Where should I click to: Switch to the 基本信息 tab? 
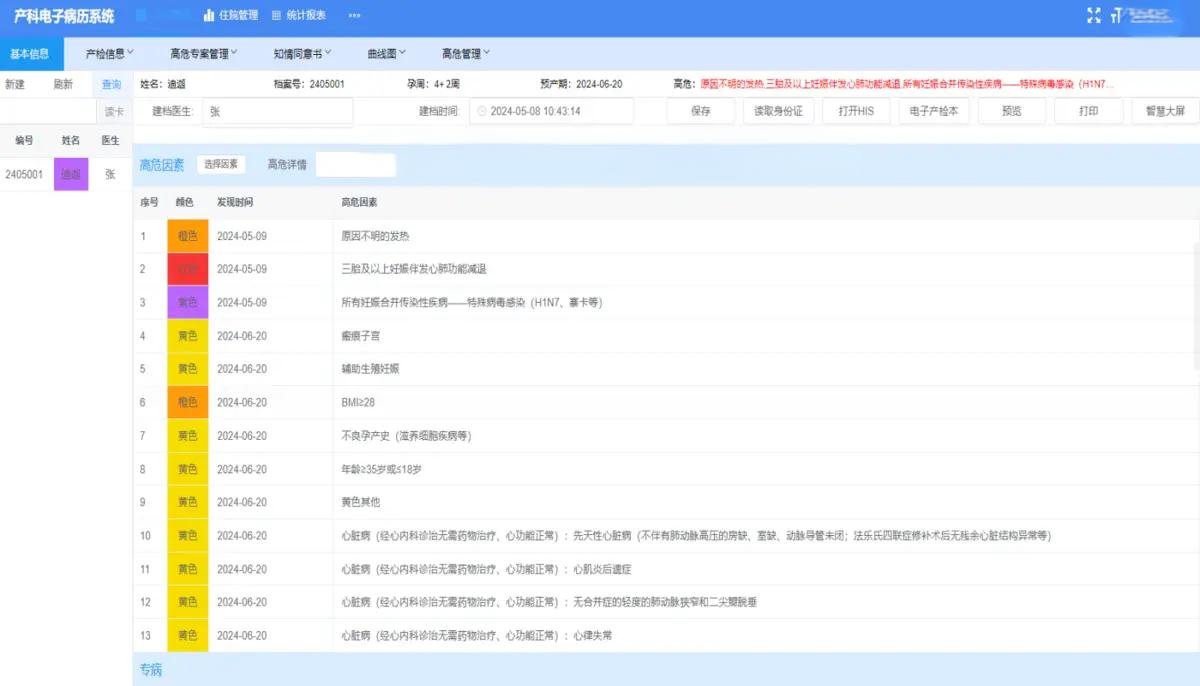[31, 54]
